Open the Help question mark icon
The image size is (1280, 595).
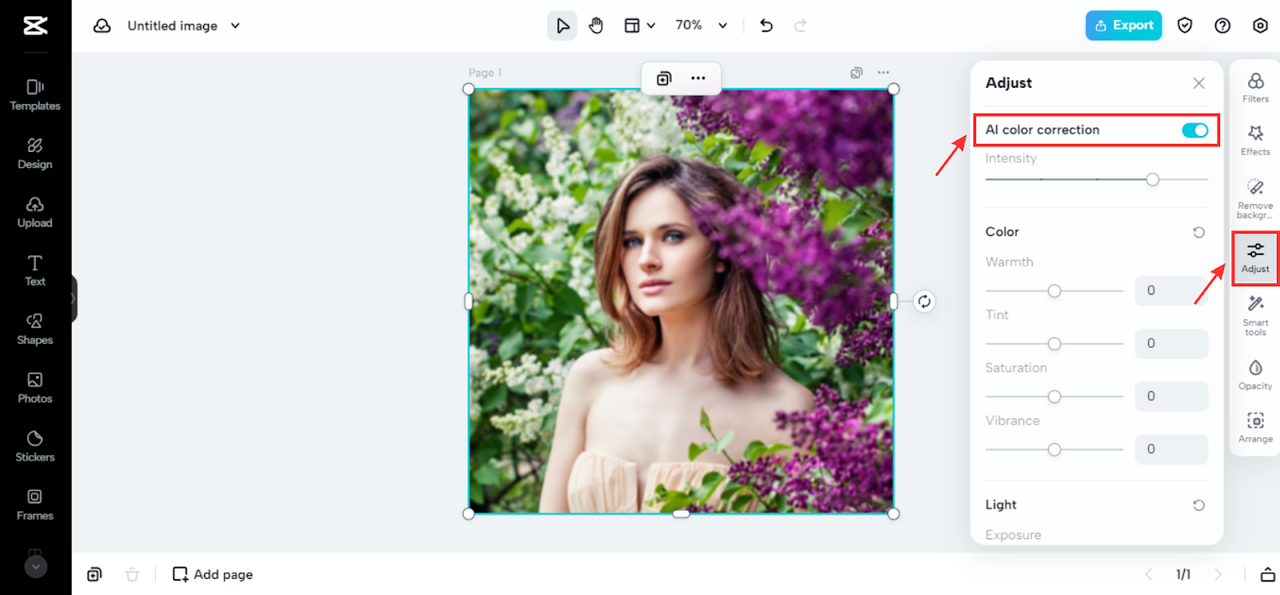pos(1222,26)
